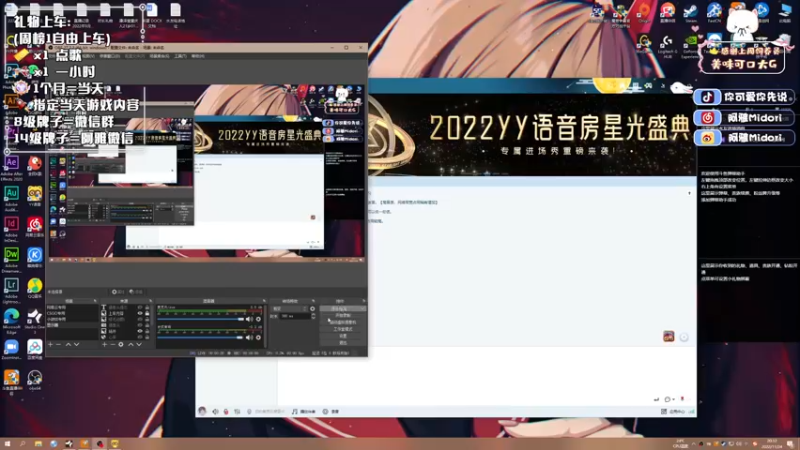Adjust second mixer channel volume slider
The height and width of the screenshot is (450, 800).
click(x=201, y=337)
